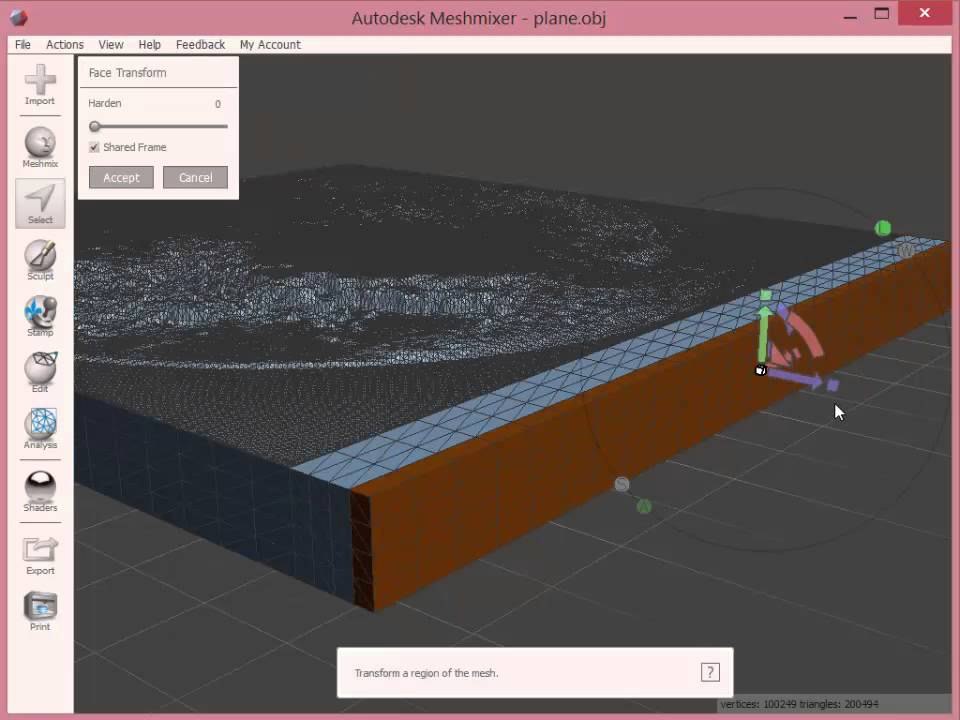Open the File menu

23,45
